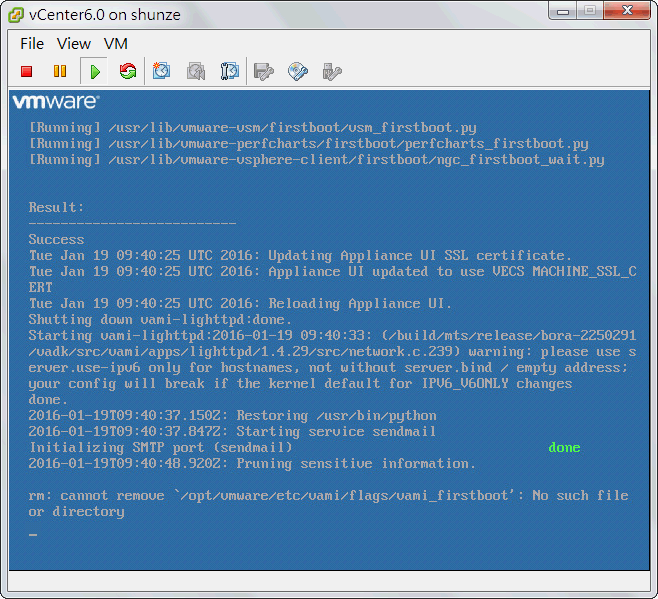Maximize the vCenter6.0 console window
This screenshot has height=599, width=658.
[590, 11]
